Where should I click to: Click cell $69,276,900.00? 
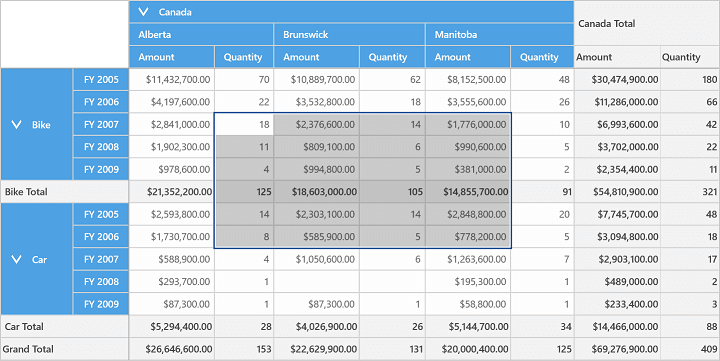coord(617,350)
